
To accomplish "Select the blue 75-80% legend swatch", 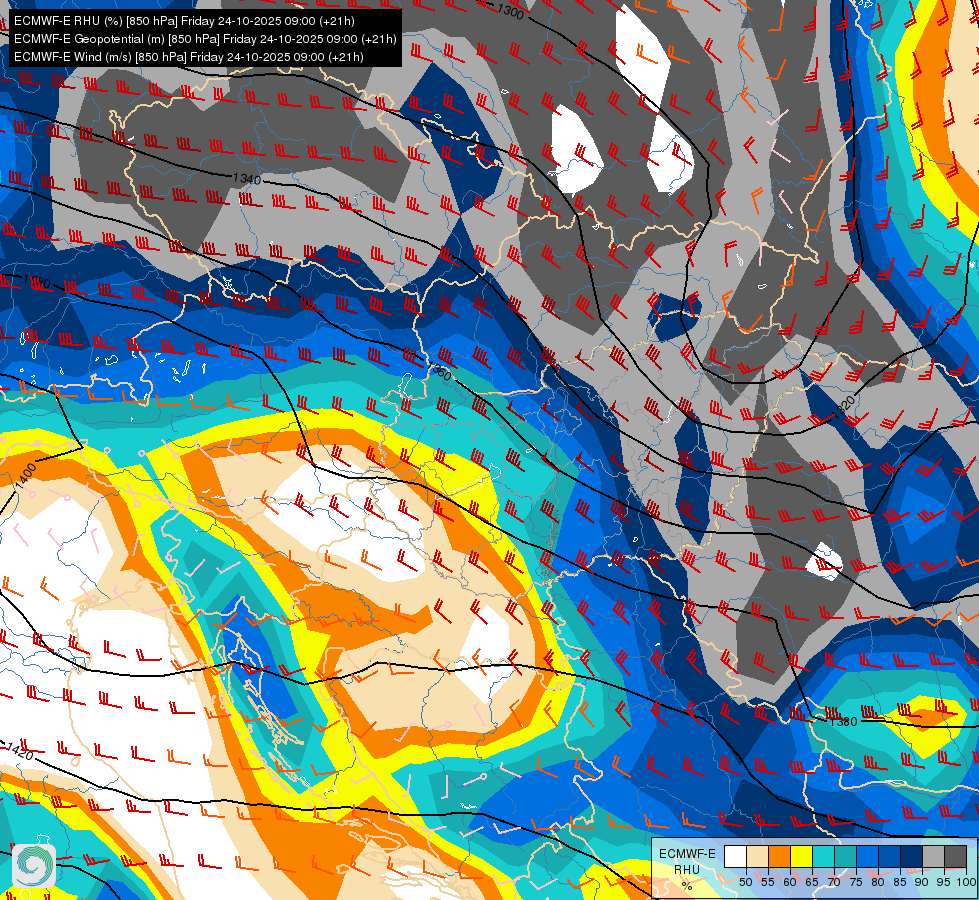I will [x=867, y=856].
